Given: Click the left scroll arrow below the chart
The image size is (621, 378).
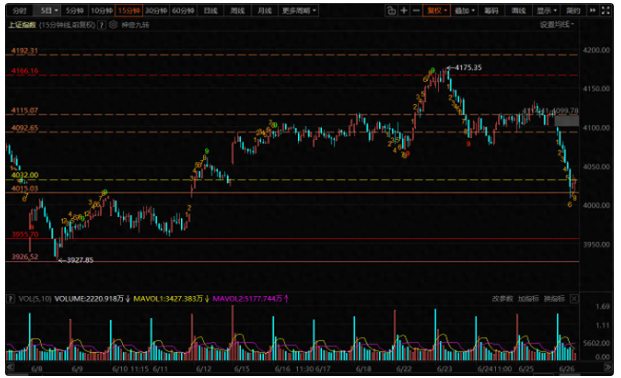Looking at the screenshot, I should 11,367.
